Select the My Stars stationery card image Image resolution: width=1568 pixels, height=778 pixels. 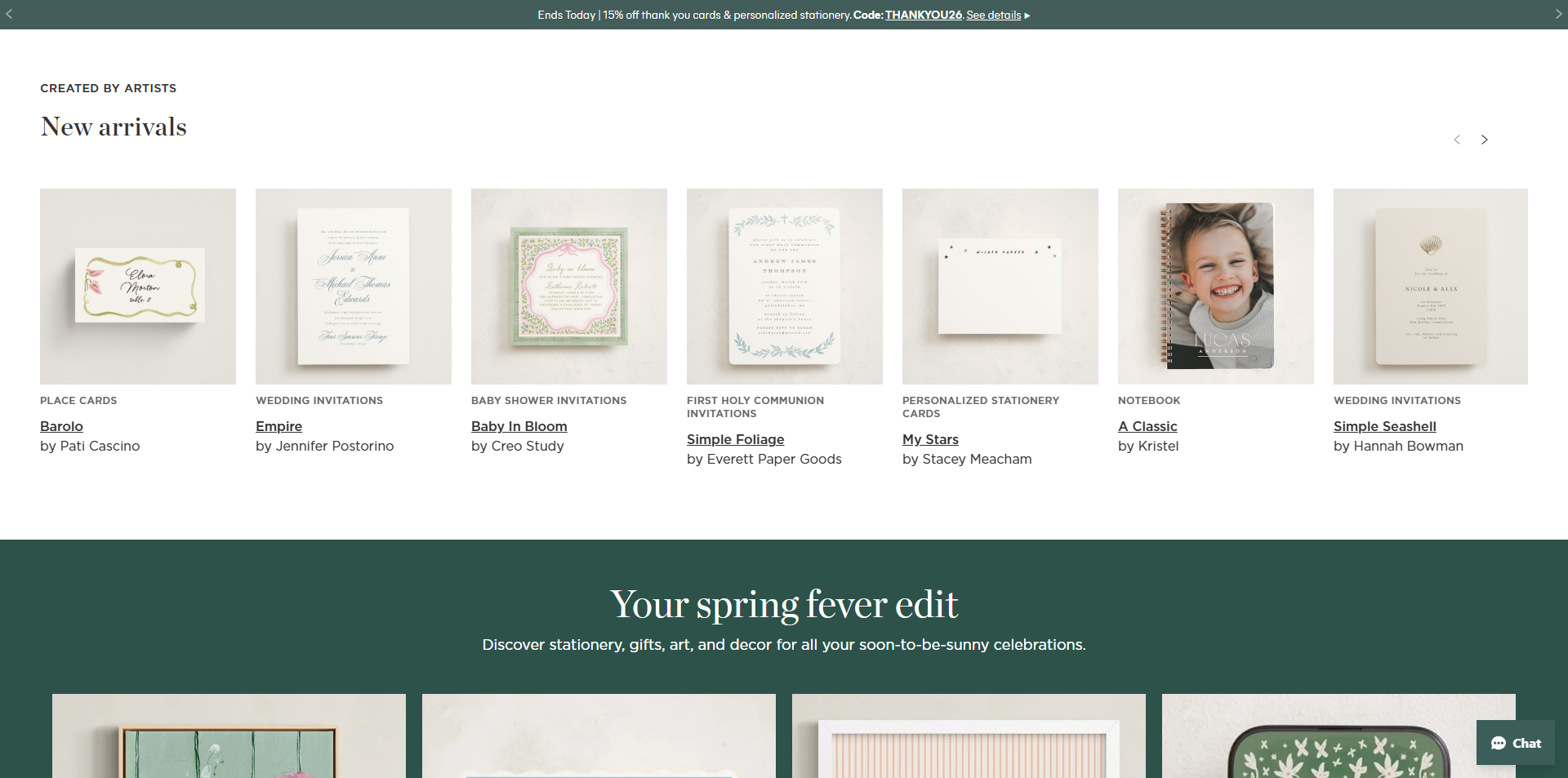tap(1000, 287)
